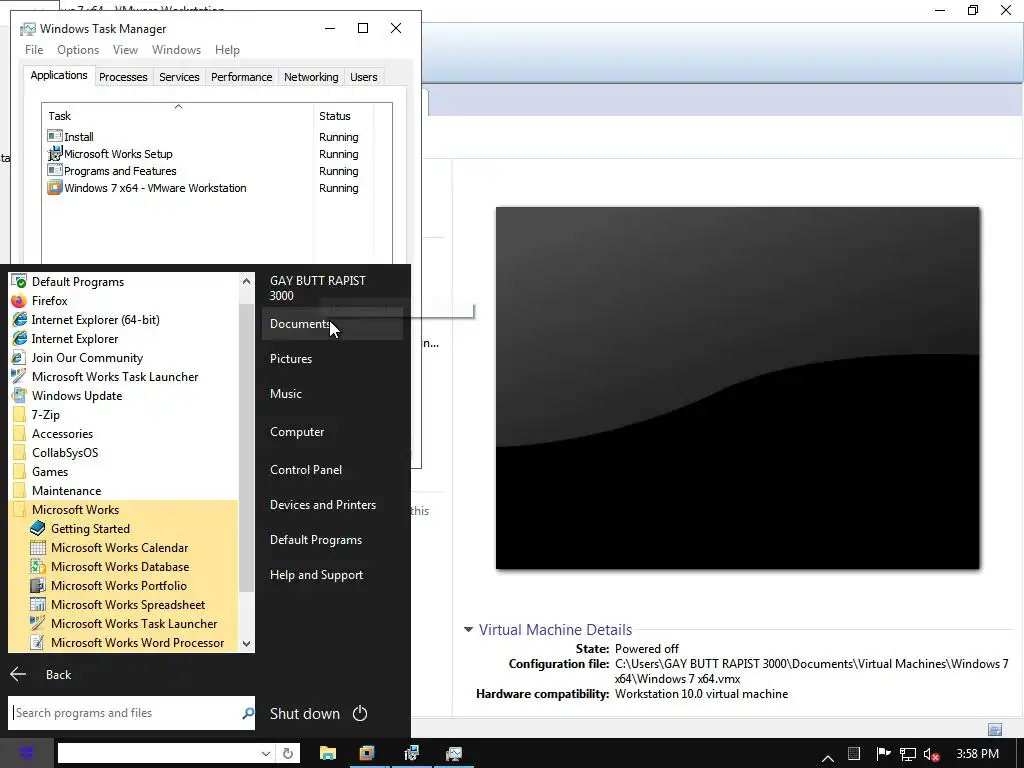
Task: Open Documents in the Start menu right pane
Action: pos(332,324)
